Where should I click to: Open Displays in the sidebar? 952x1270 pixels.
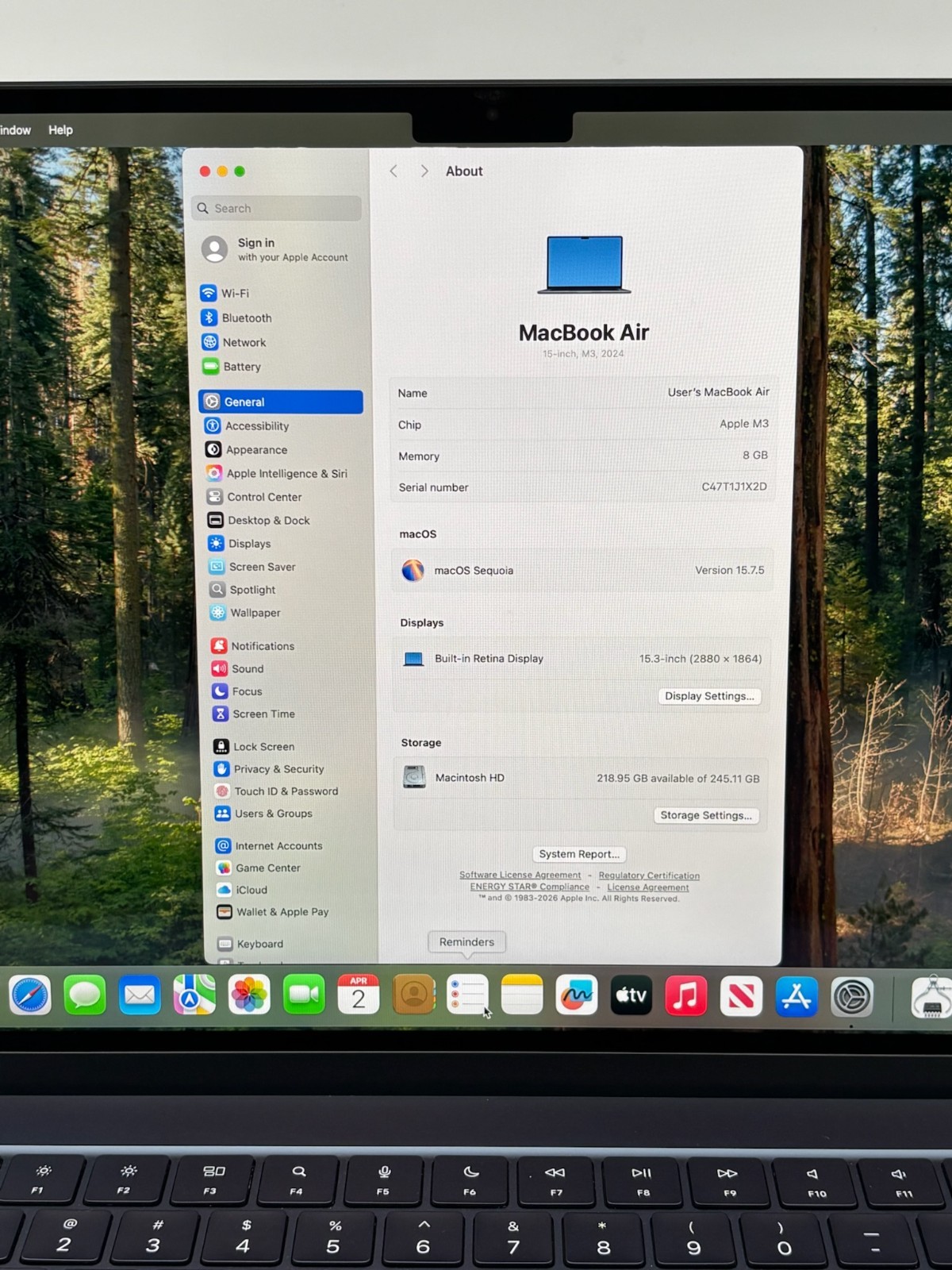point(240,544)
